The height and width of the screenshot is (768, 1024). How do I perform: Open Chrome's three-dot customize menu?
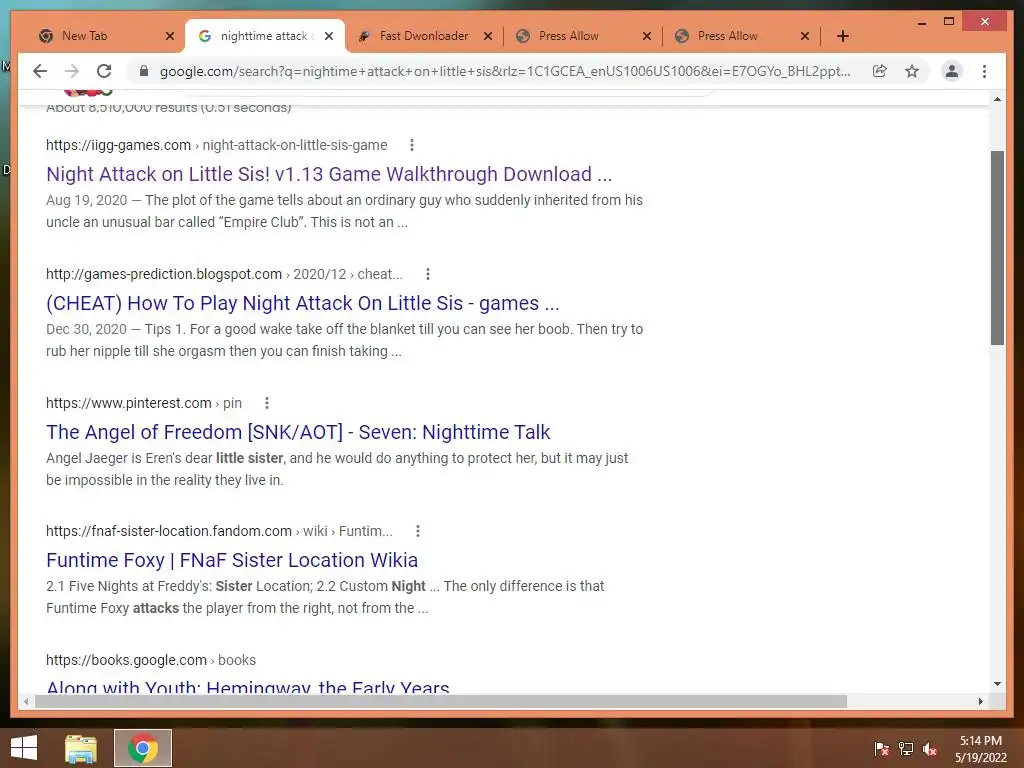(x=984, y=71)
